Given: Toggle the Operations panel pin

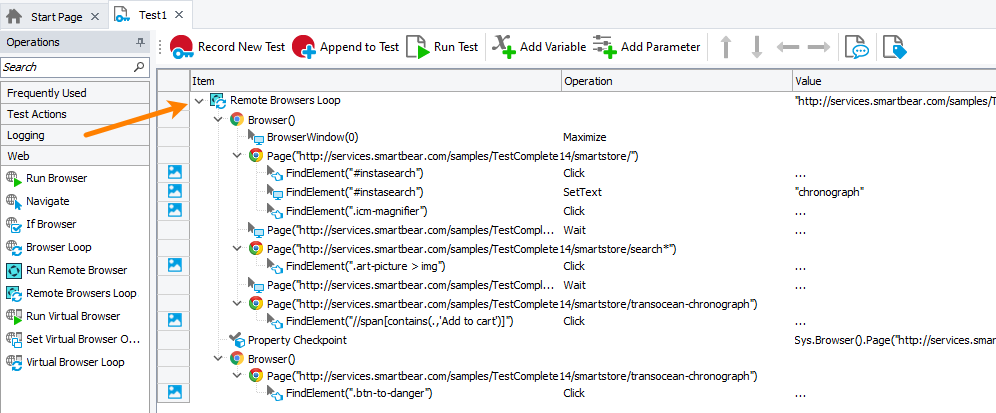Looking at the screenshot, I should [x=140, y=43].
